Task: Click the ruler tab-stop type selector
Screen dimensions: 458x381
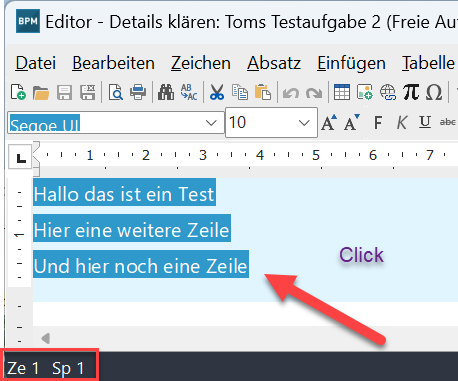Action: 20,157
